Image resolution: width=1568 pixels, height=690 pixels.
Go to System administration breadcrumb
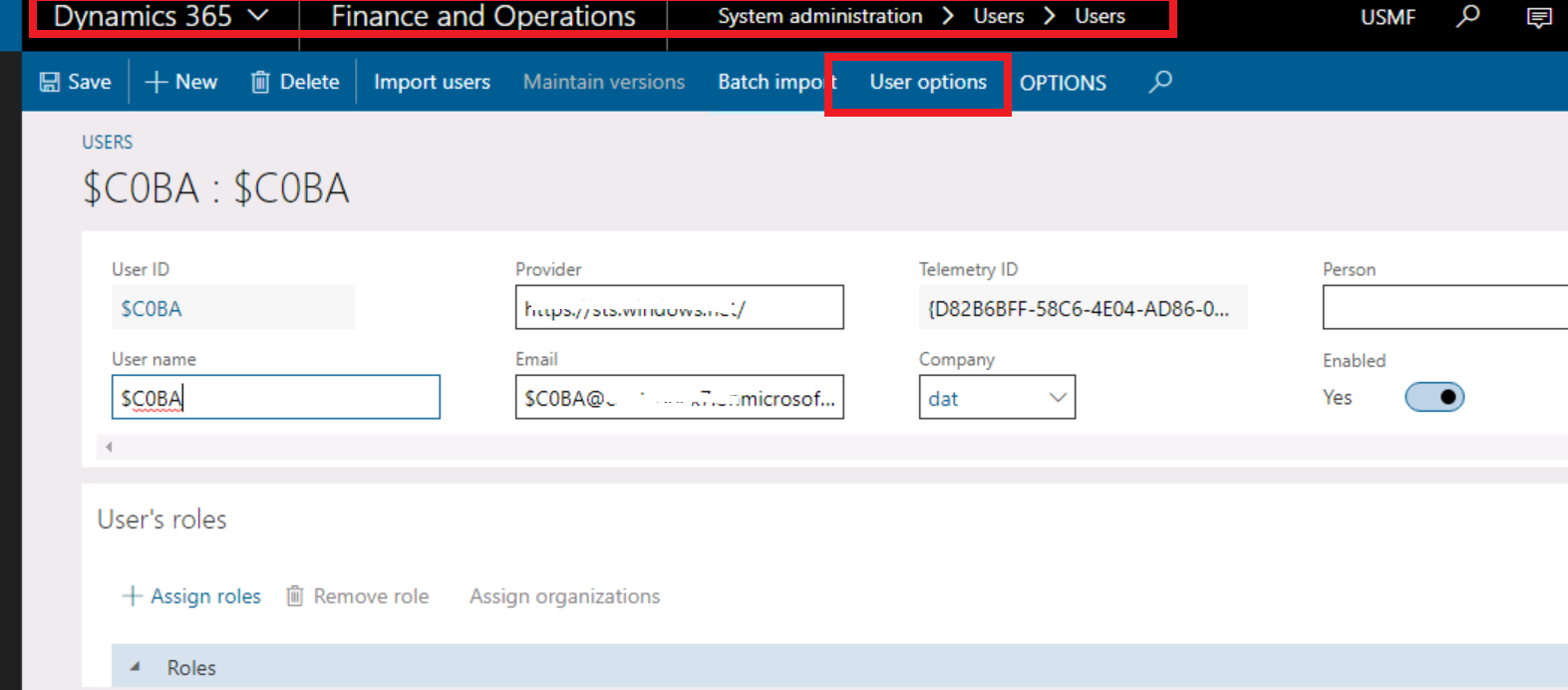[819, 16]
